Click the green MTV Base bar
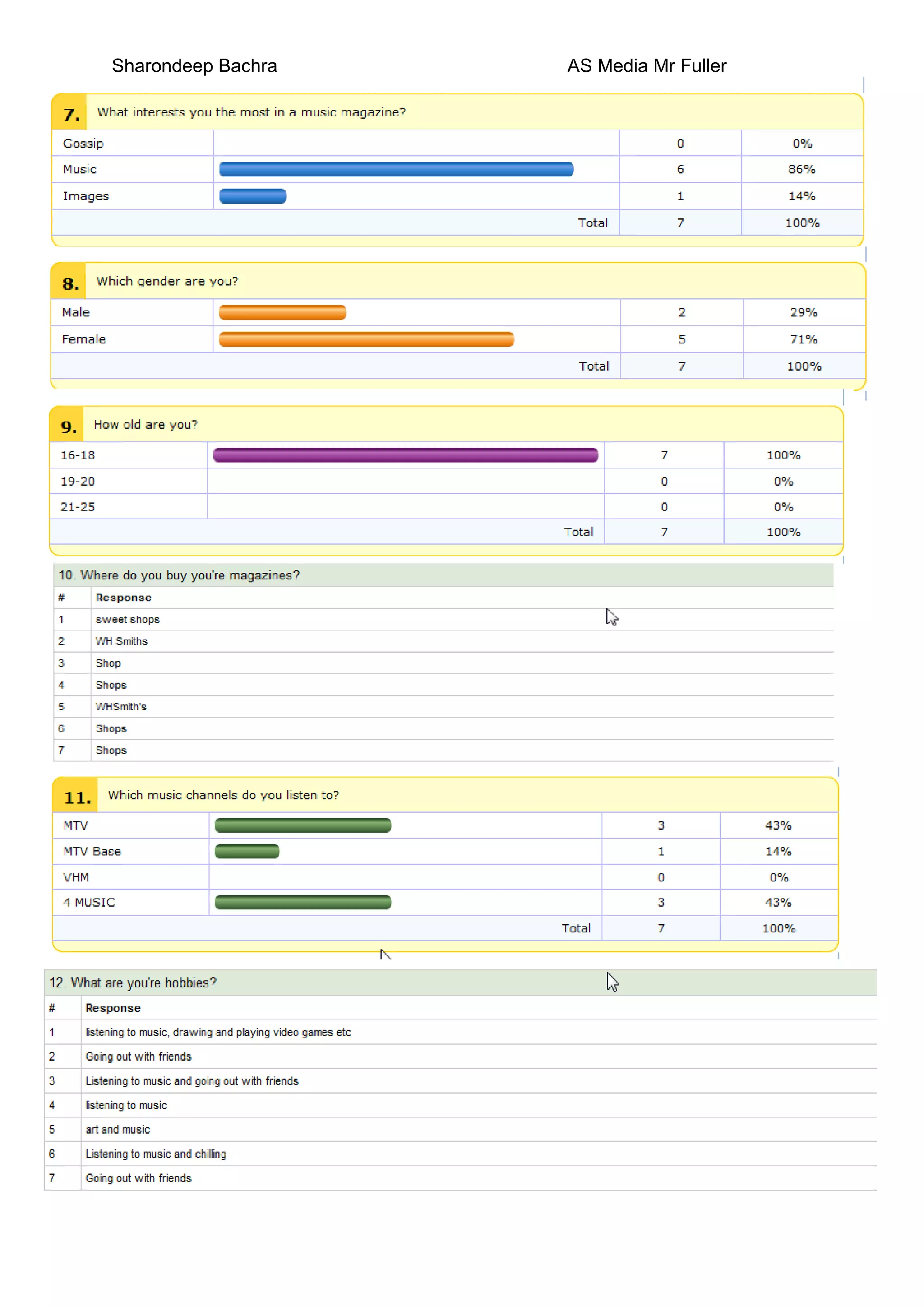Screen dimensions: 924x1307 pos(247,852)
